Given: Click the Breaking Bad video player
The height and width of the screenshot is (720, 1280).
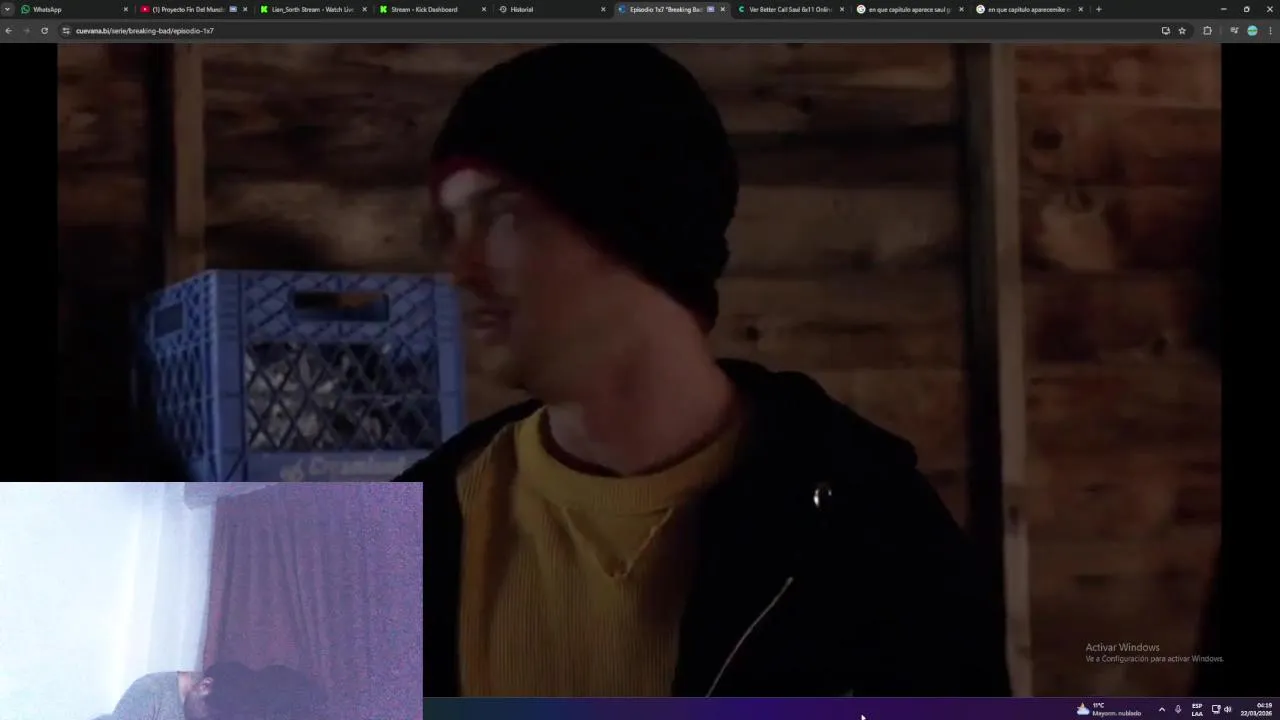Looking at the screenshot, I should (639, 369).
